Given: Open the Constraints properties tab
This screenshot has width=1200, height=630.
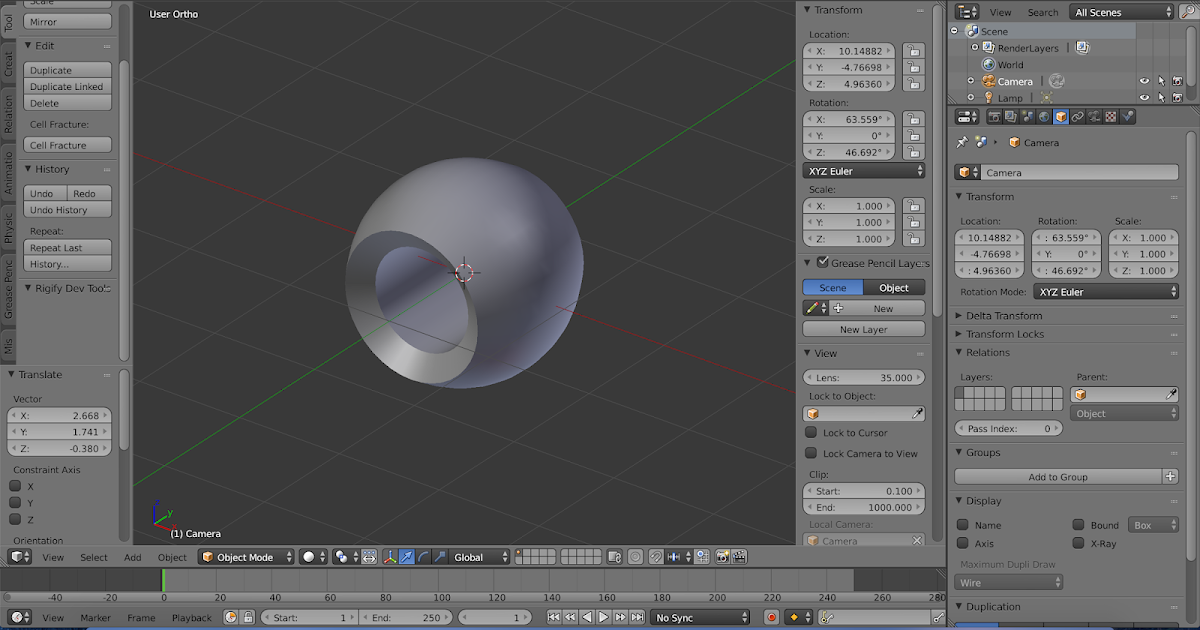Looking at the screenshot, I should (x=1078, y=117).
